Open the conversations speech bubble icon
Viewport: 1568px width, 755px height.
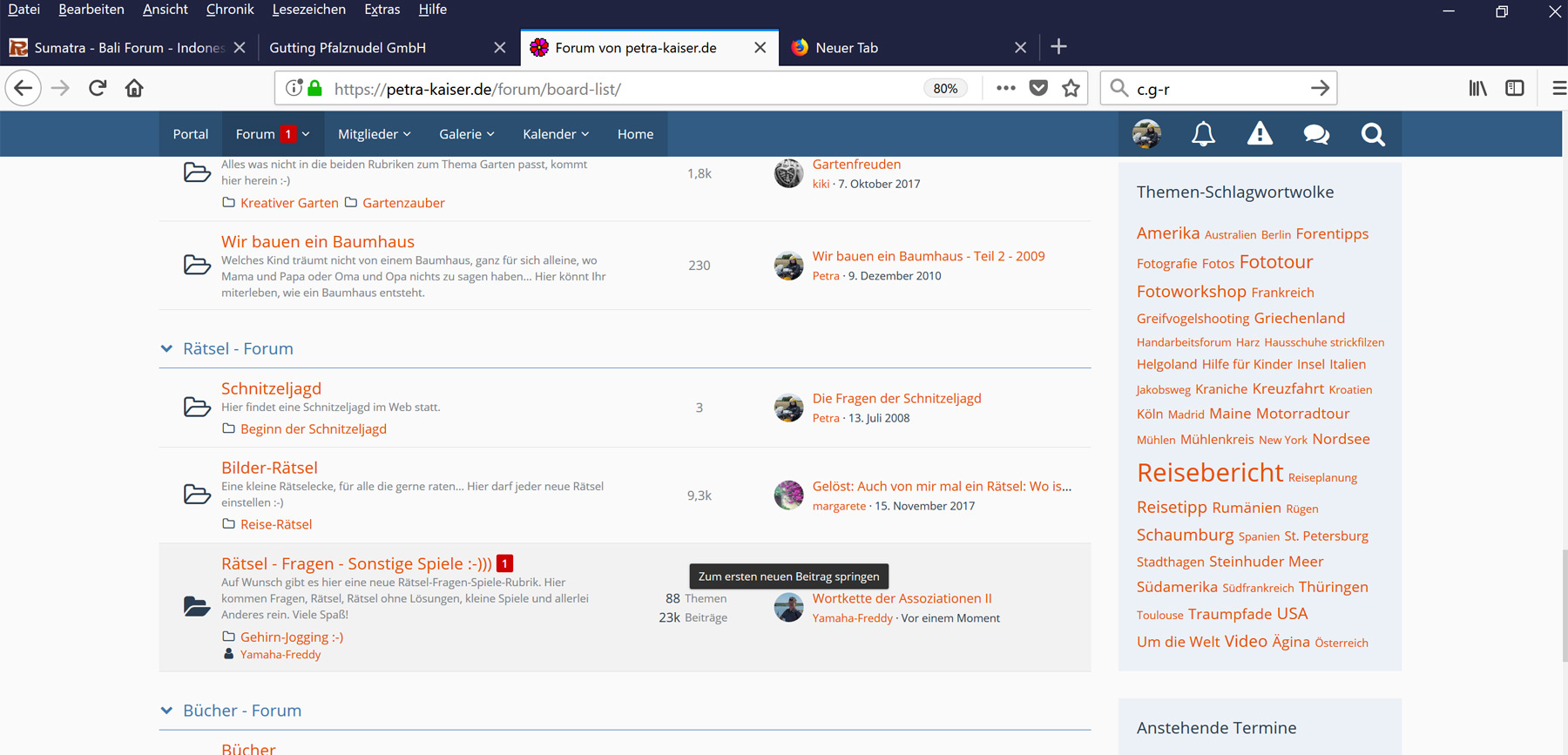pyautogui.click(x=1316, y=134)
